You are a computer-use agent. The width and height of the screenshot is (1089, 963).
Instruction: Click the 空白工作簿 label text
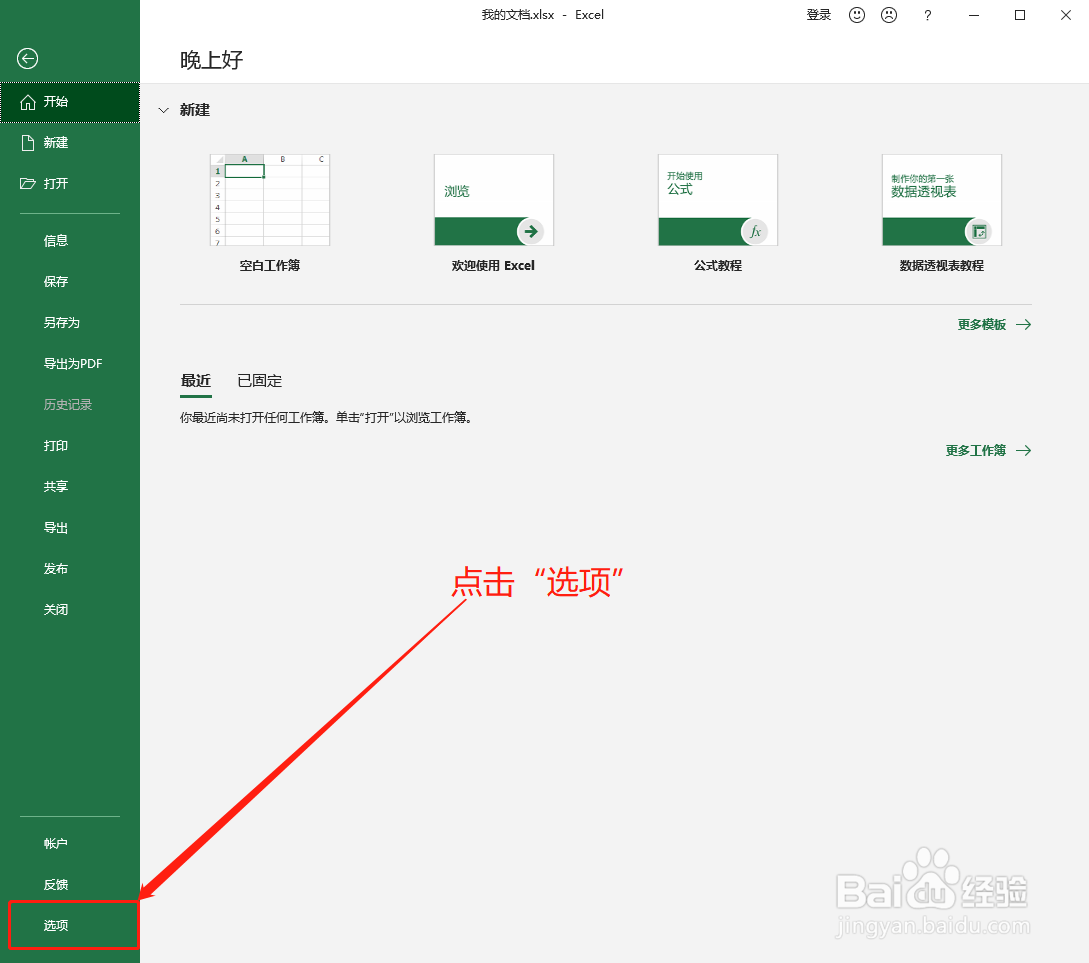pyautogui.click(x=270, y=266)
